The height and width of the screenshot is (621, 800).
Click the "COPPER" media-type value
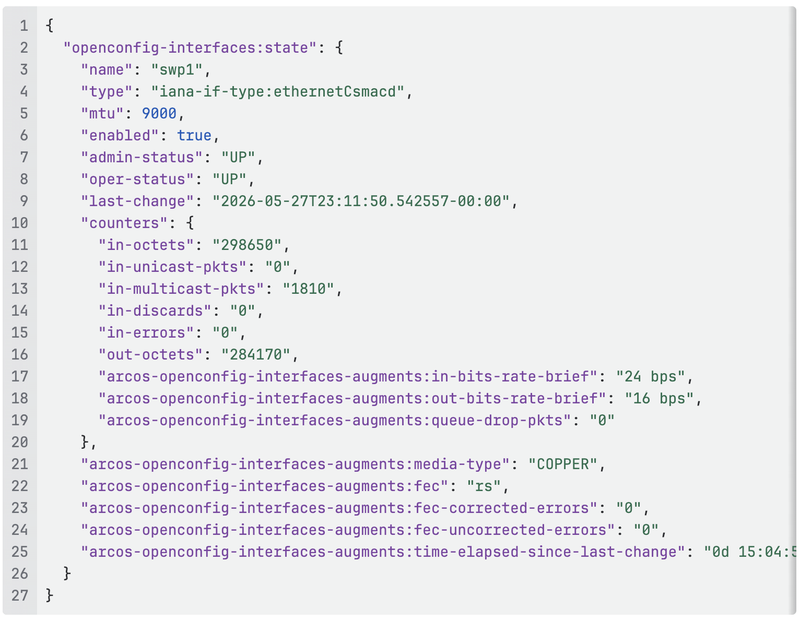pyautogui.click(x=563, y=464)
